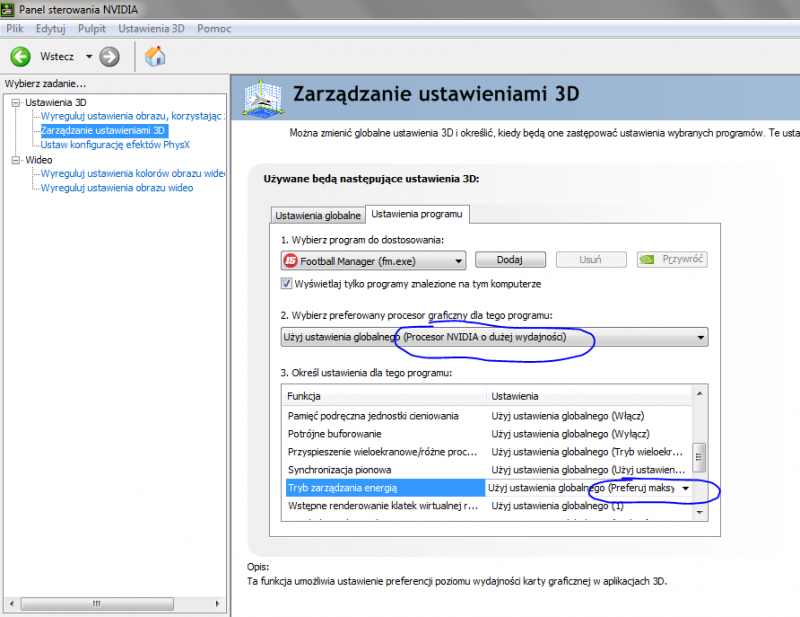This screenshot has height=617, width=800.
Task: Click the 'Użyj ustawienia globalnego (Użyj ustawien...' value
Action: [x=588, y=470]
